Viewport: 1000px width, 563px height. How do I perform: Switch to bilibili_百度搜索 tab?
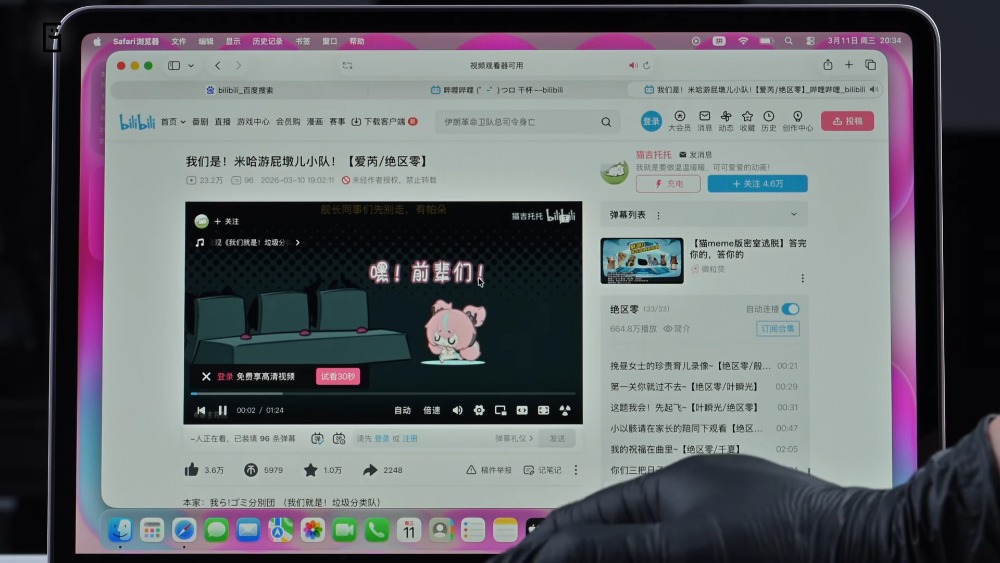240,90
